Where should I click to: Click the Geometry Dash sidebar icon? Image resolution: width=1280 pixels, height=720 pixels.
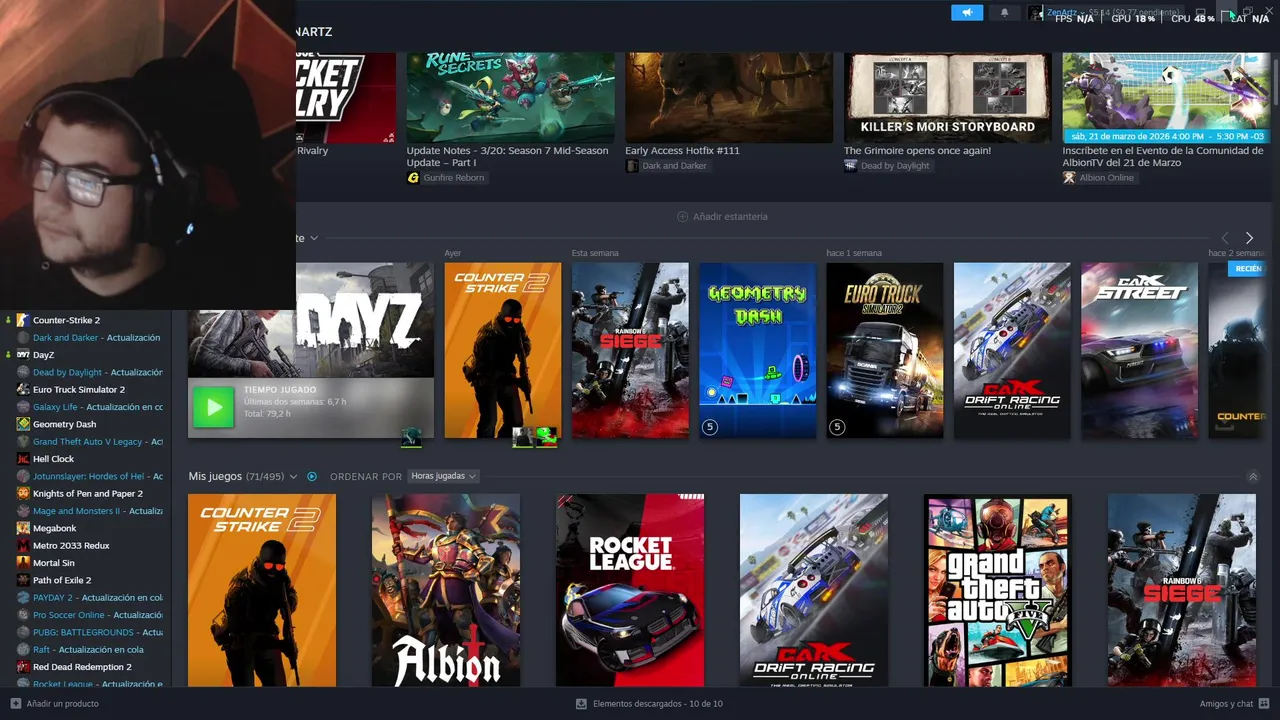[x=23, y=424]
